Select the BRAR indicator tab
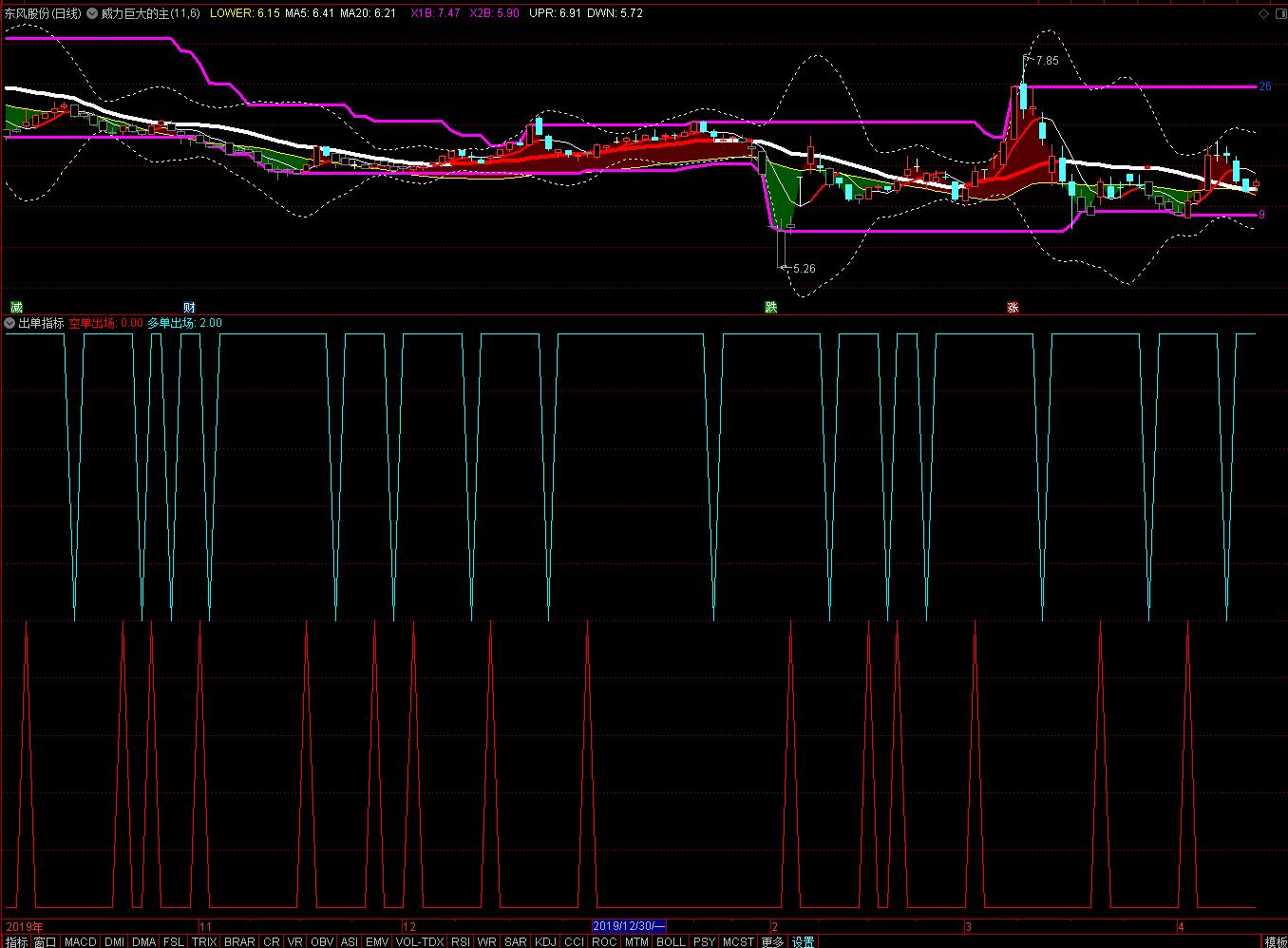Viewport: 1288px width, 948px height. pos(239,941)
